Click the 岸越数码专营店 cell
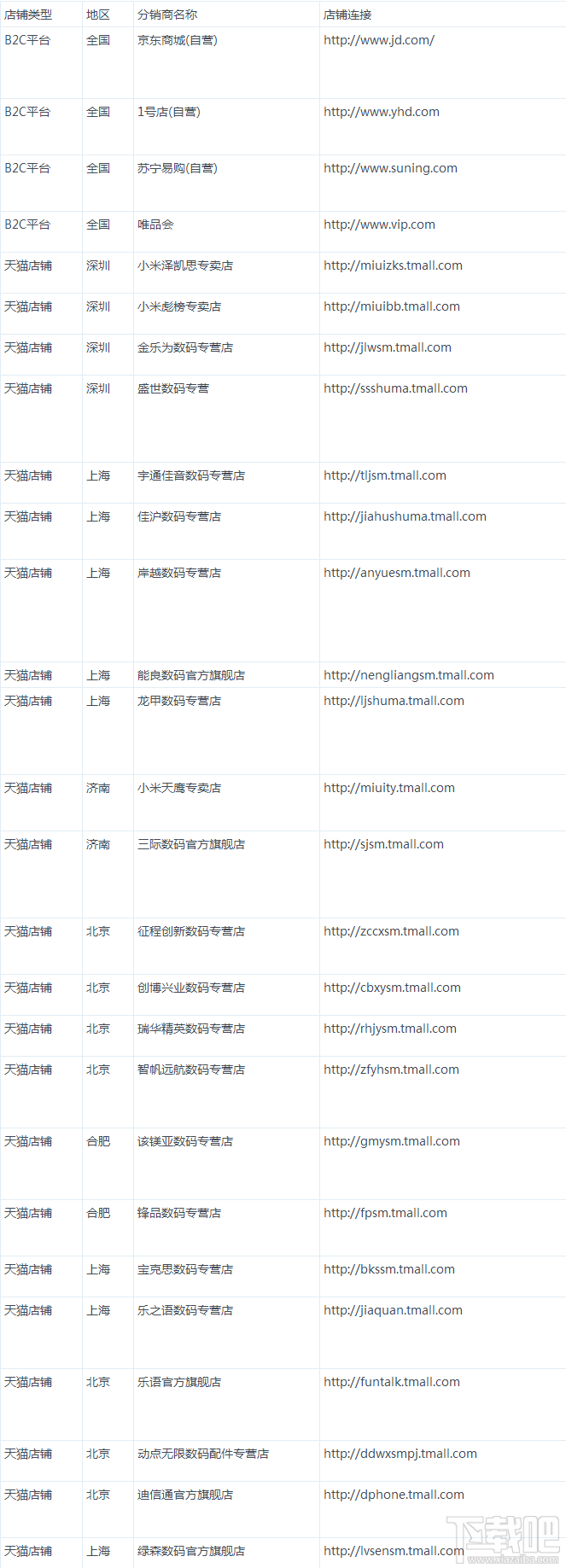566x1568 pixels. (179, 573)
